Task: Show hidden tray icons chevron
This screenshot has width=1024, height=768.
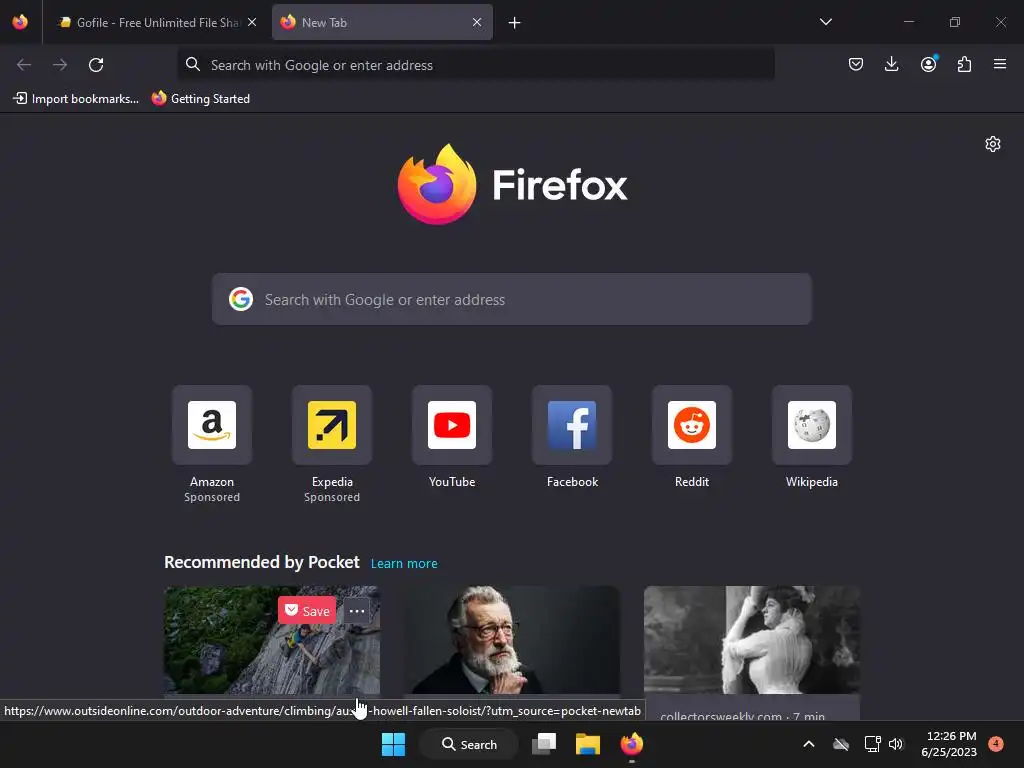Action: [x=808, y=744]
